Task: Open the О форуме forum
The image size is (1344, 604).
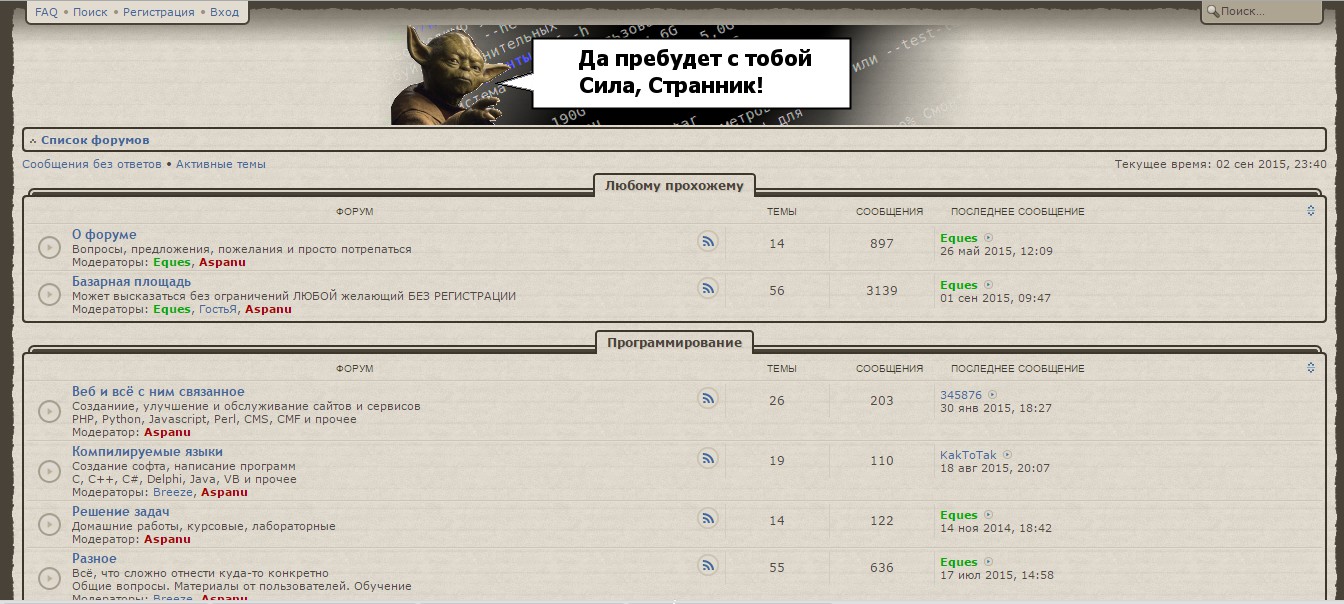Action: [x=104, y=235]
